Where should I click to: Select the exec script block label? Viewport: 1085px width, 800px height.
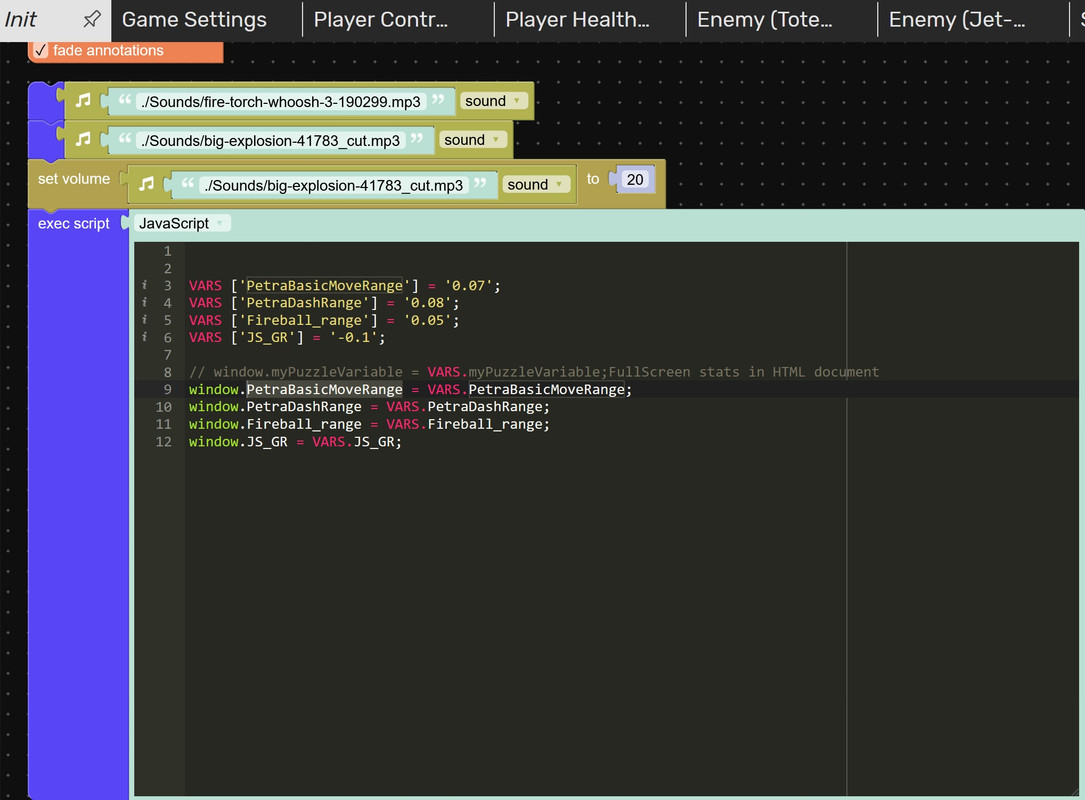[74, 223]
